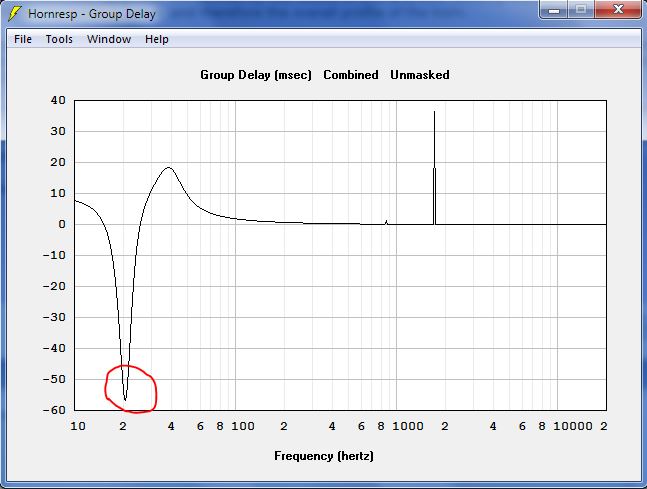
Task: Minimize the Hornresp Group Delay window
Action: click(554, 10)
